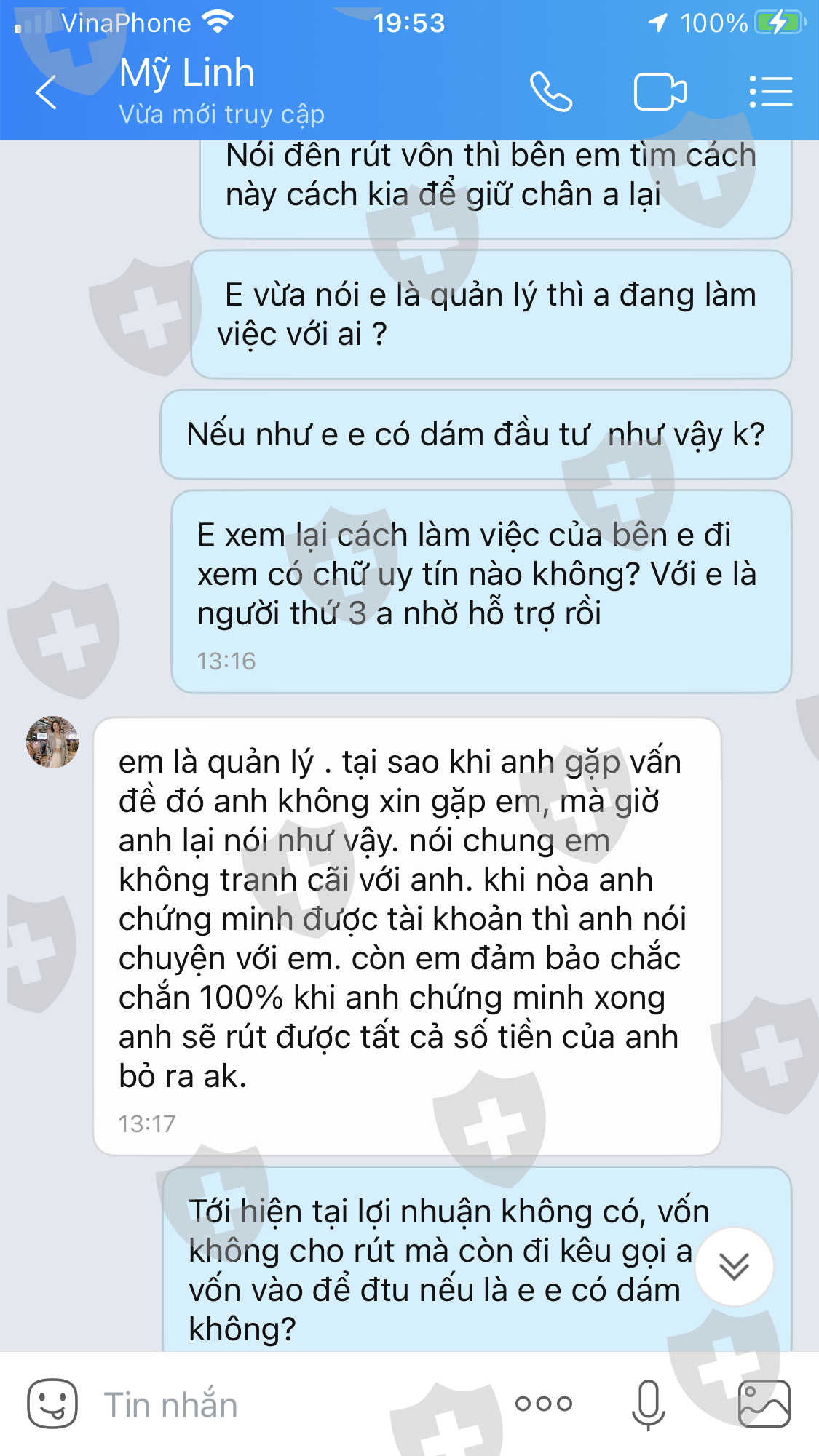The height and width of the screenshot is (1456, 819).
Task: Tap the back arrow to leave chat
Action: point(46,92)
